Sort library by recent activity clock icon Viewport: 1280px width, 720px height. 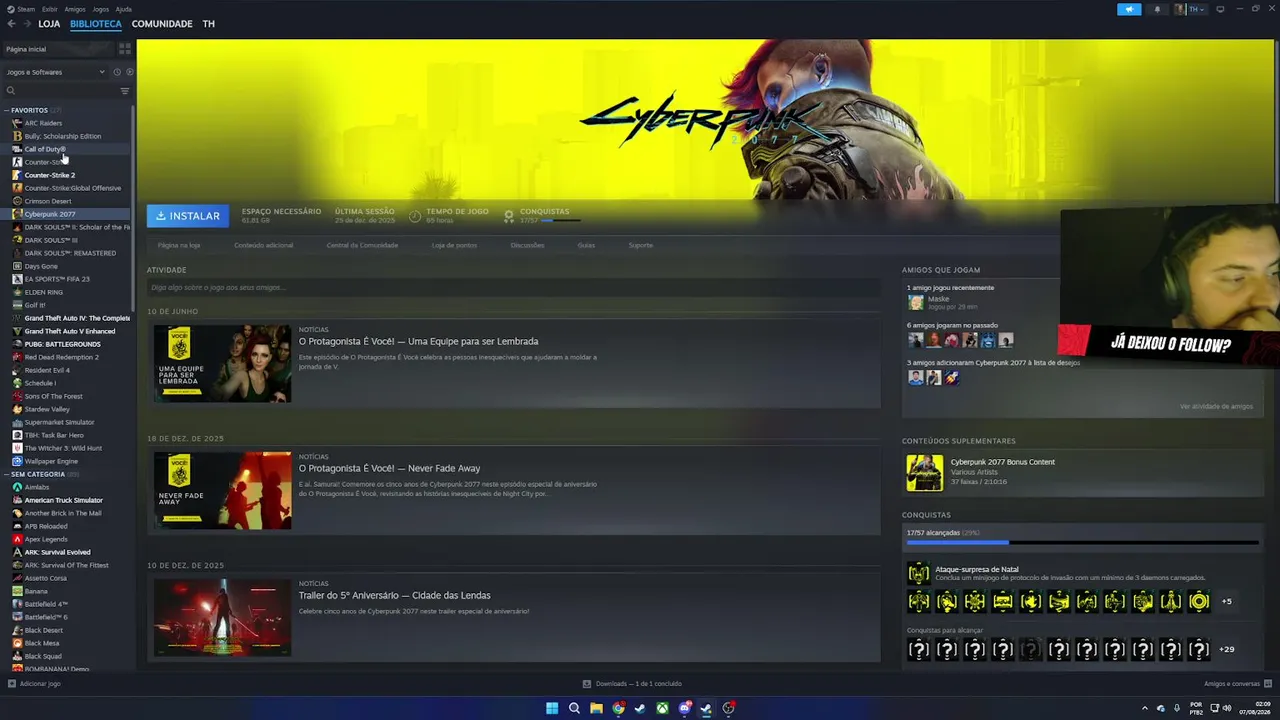(x=117, y=72)
